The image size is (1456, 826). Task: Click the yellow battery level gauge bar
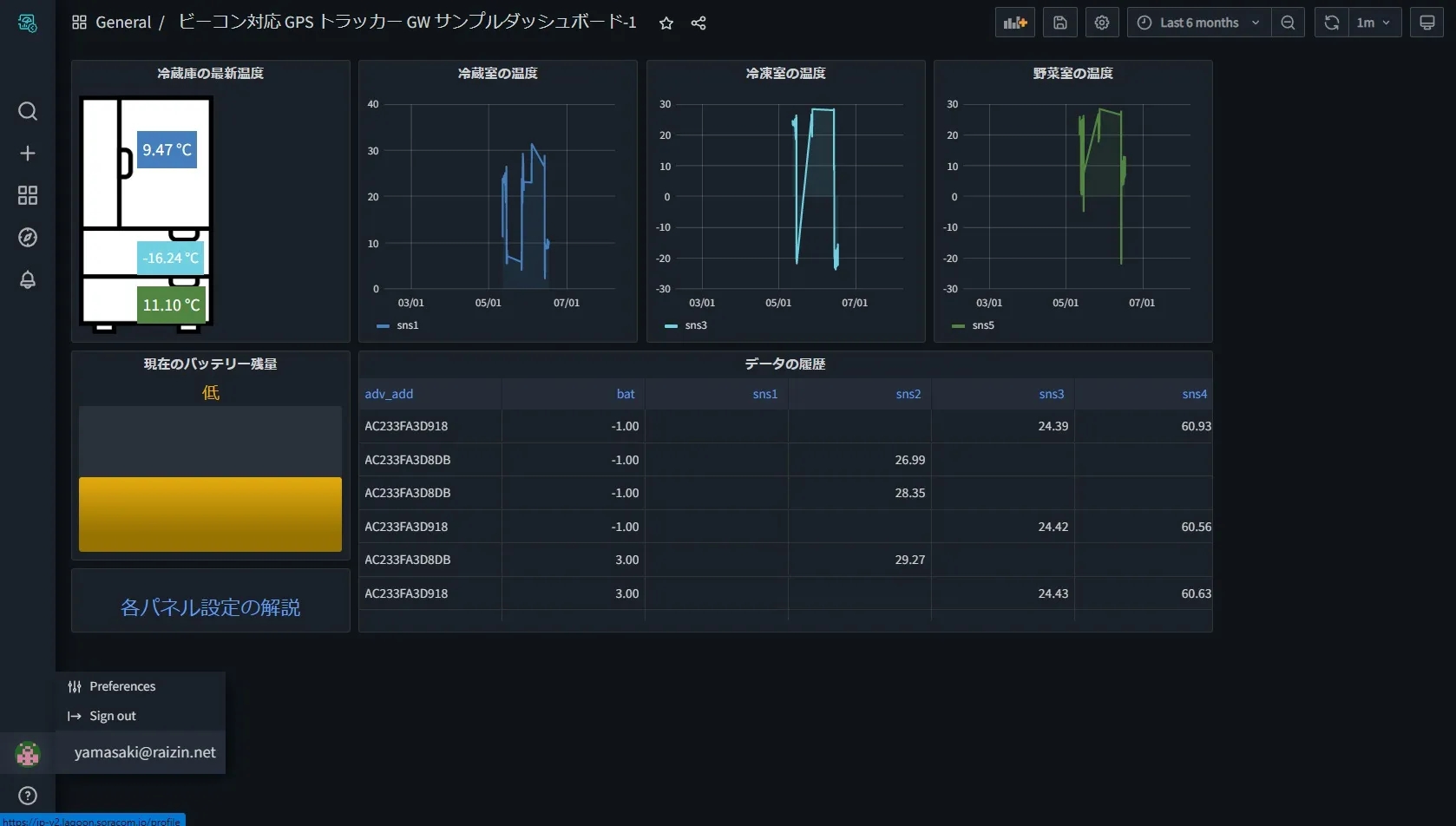(x=210, y=515)
